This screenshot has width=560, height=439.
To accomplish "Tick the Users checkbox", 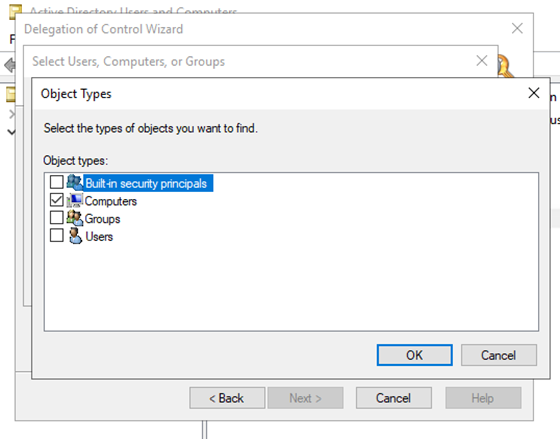I will coord(56,235).
